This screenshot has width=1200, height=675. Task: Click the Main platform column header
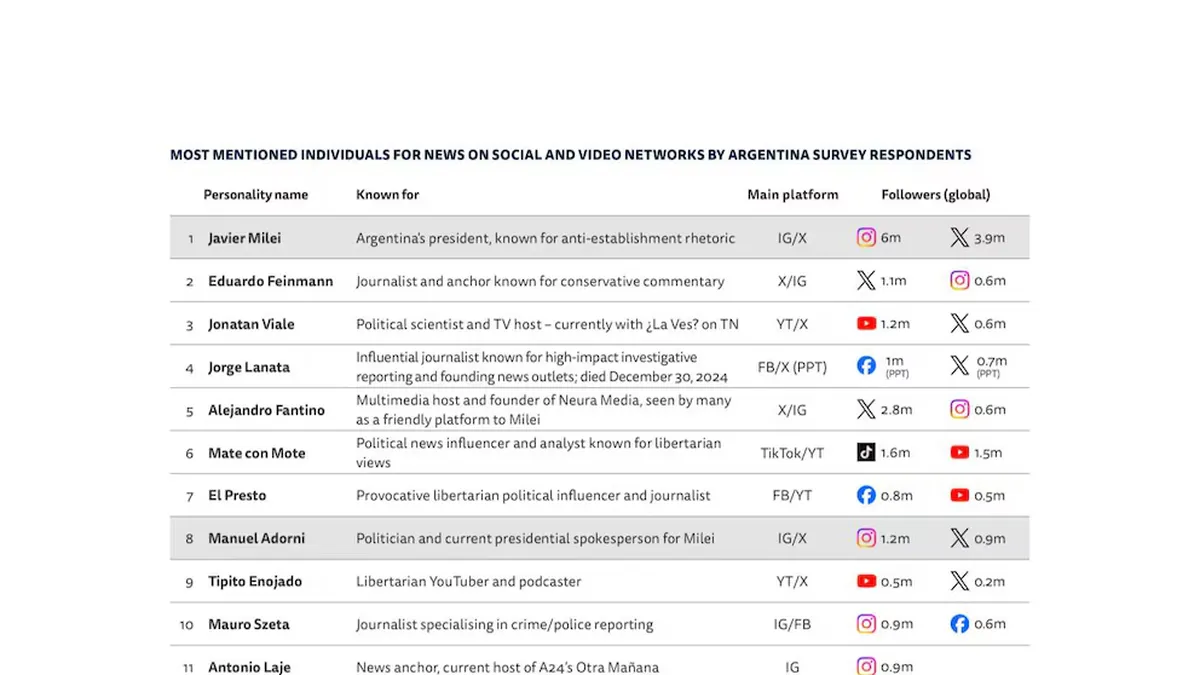click(x=792, y=195)
